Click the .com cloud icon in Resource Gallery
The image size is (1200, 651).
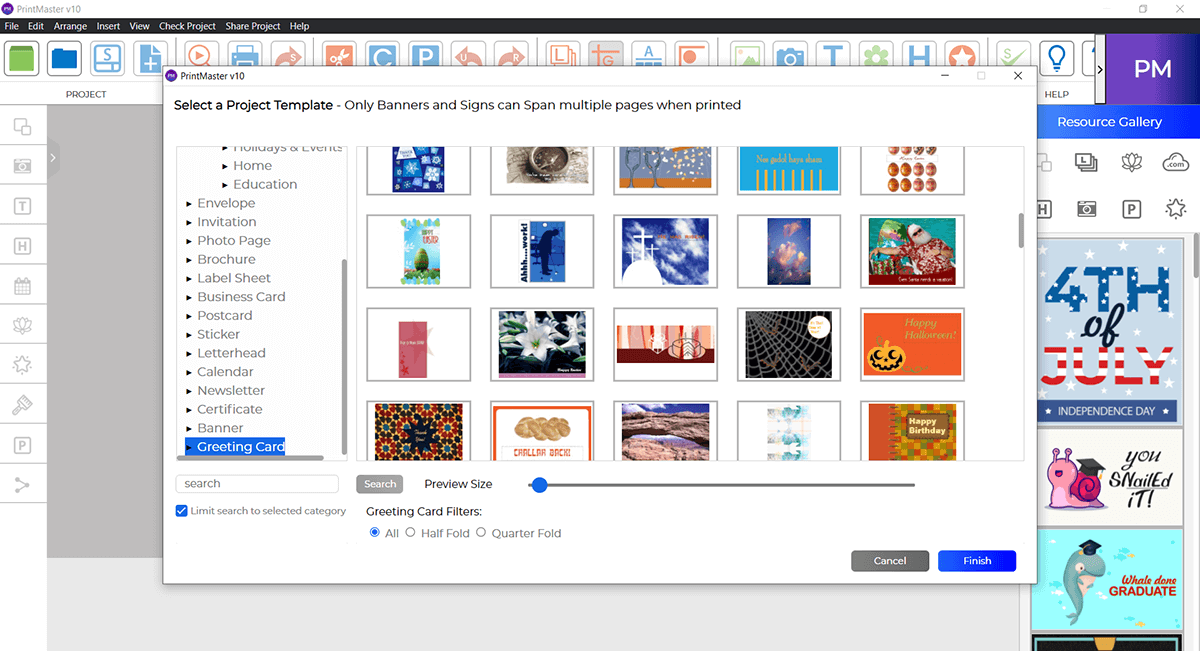(x=1177, y=161)
